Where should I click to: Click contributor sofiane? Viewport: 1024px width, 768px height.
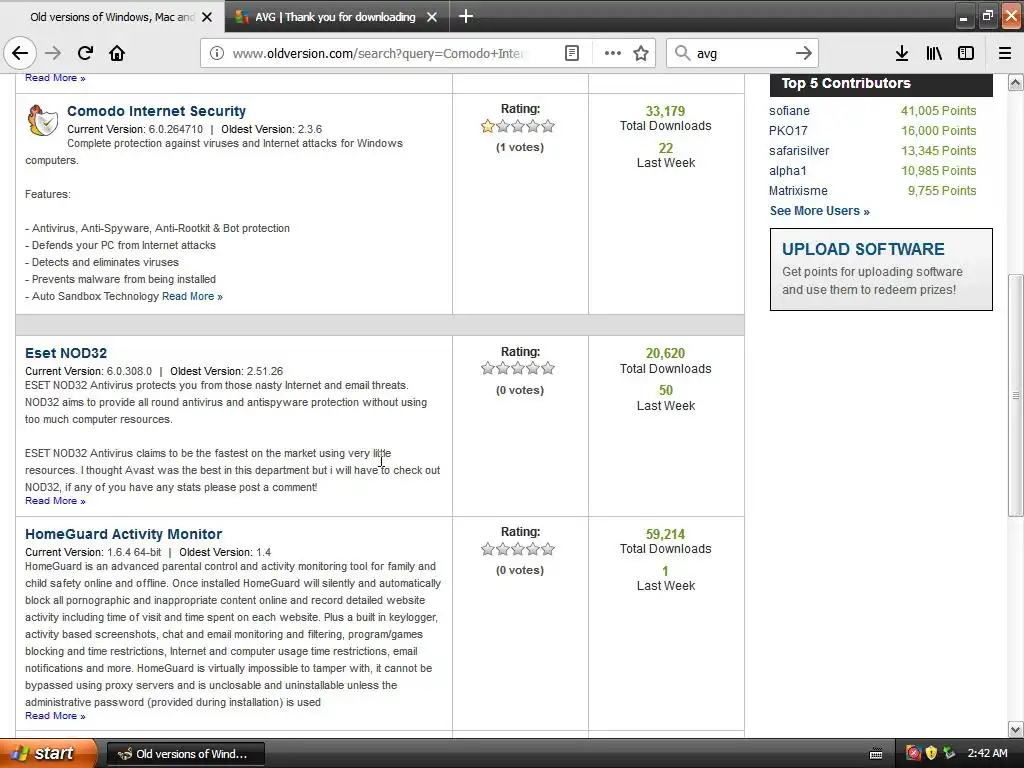click(789, 111)
